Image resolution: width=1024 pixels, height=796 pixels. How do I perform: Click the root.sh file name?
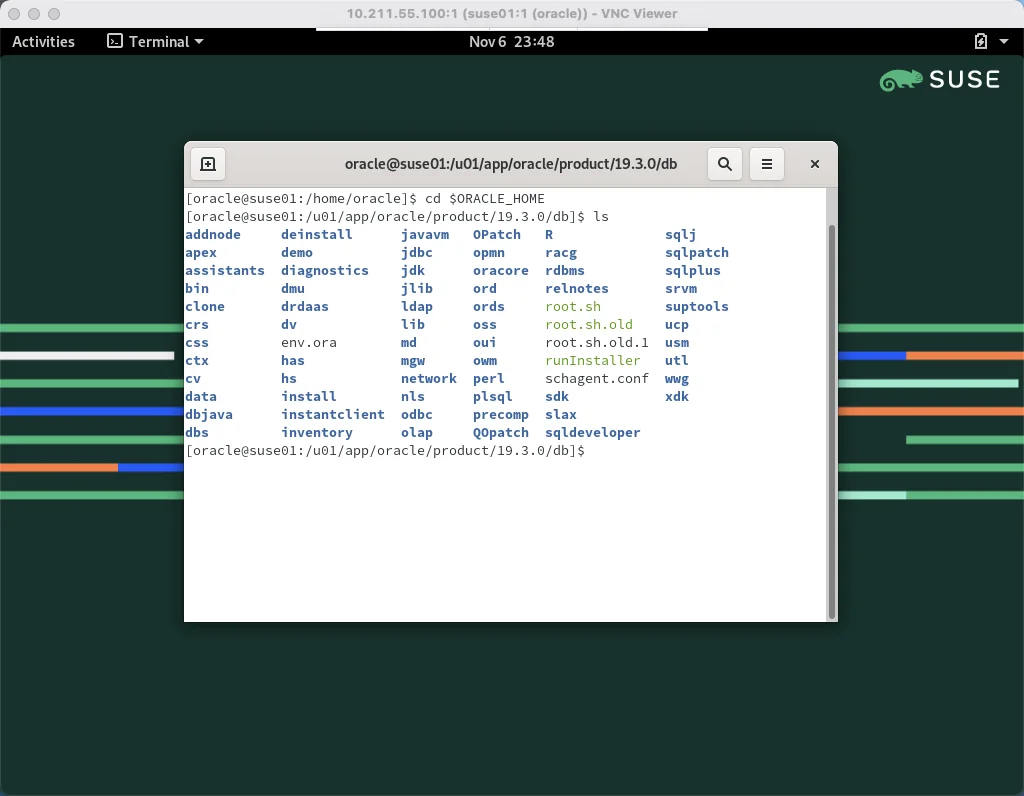[x=573, y=306]
